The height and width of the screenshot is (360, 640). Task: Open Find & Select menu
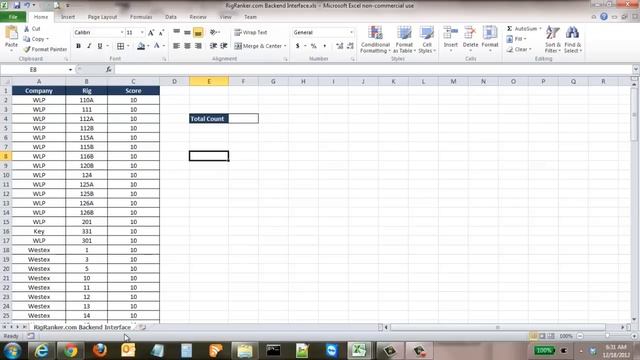point(573,39)
